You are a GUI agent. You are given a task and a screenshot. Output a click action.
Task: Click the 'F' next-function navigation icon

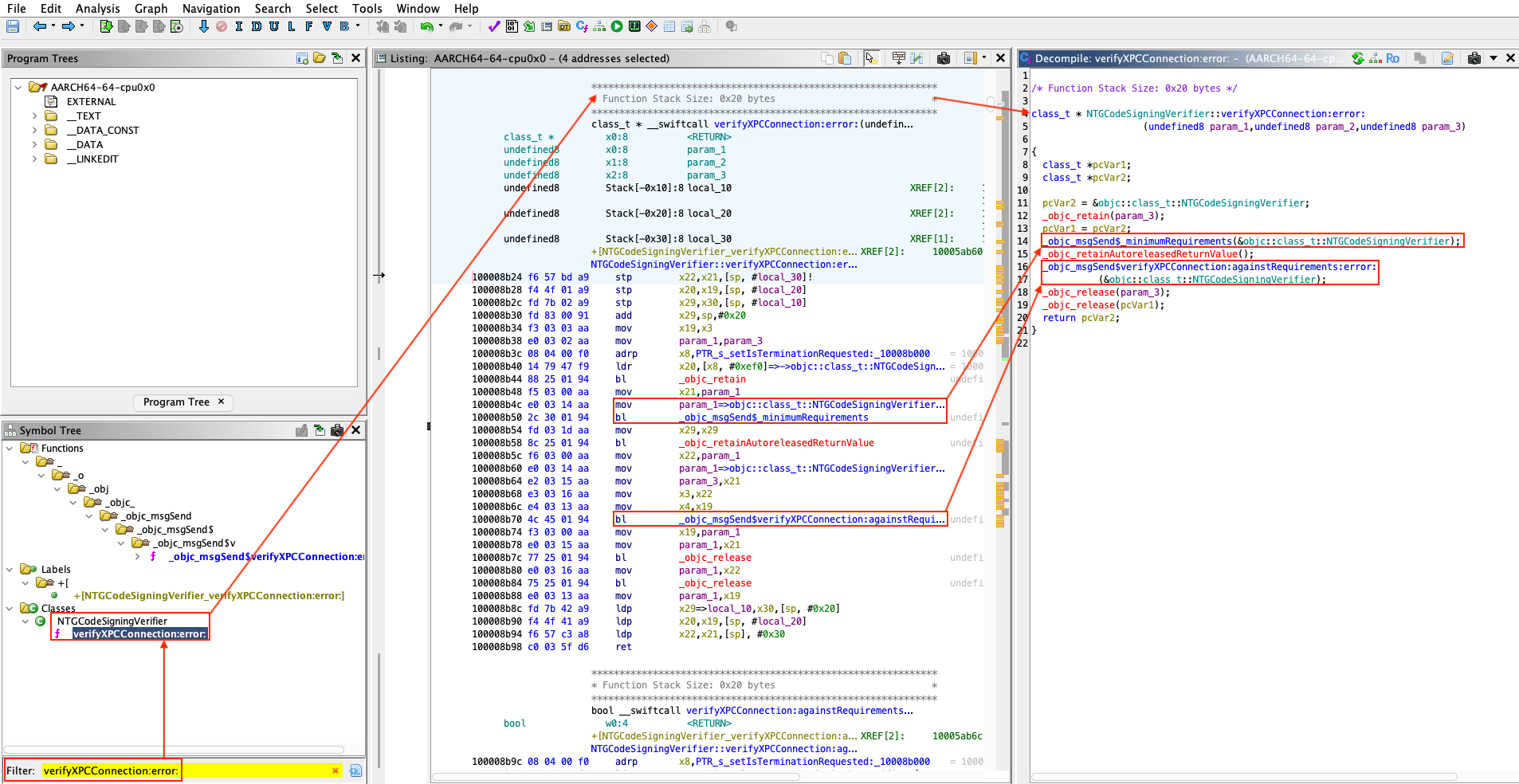308,26
